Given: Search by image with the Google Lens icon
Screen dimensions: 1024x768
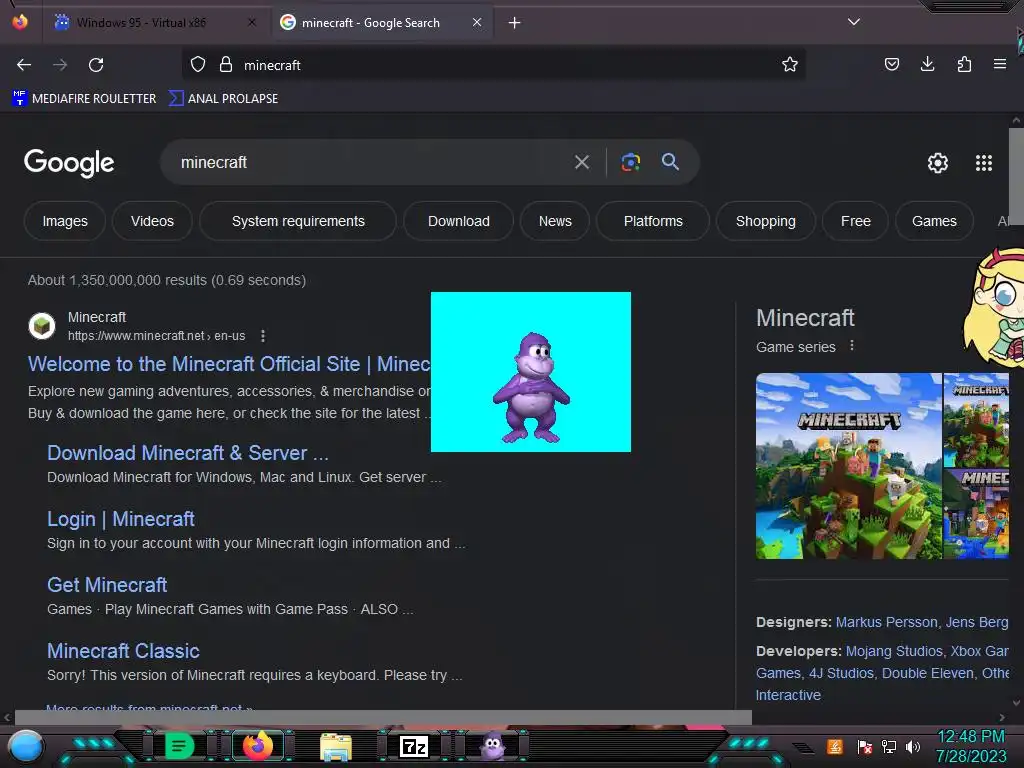Looking at the screenshot, I should pyautogui.click(x=630, y=162).
